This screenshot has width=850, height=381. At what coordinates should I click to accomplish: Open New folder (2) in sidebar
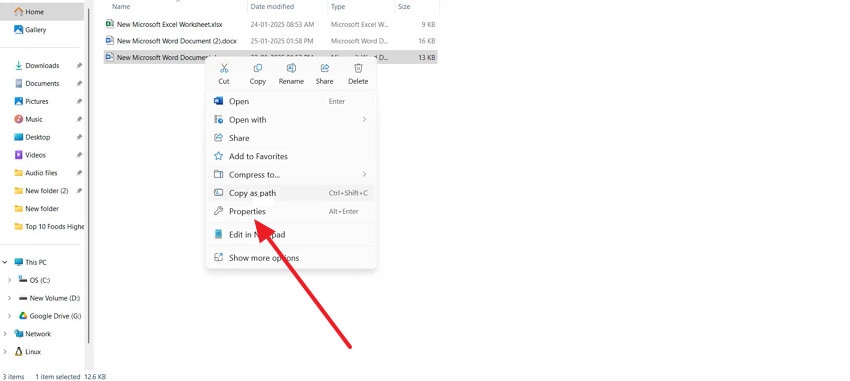coord(42,191)
